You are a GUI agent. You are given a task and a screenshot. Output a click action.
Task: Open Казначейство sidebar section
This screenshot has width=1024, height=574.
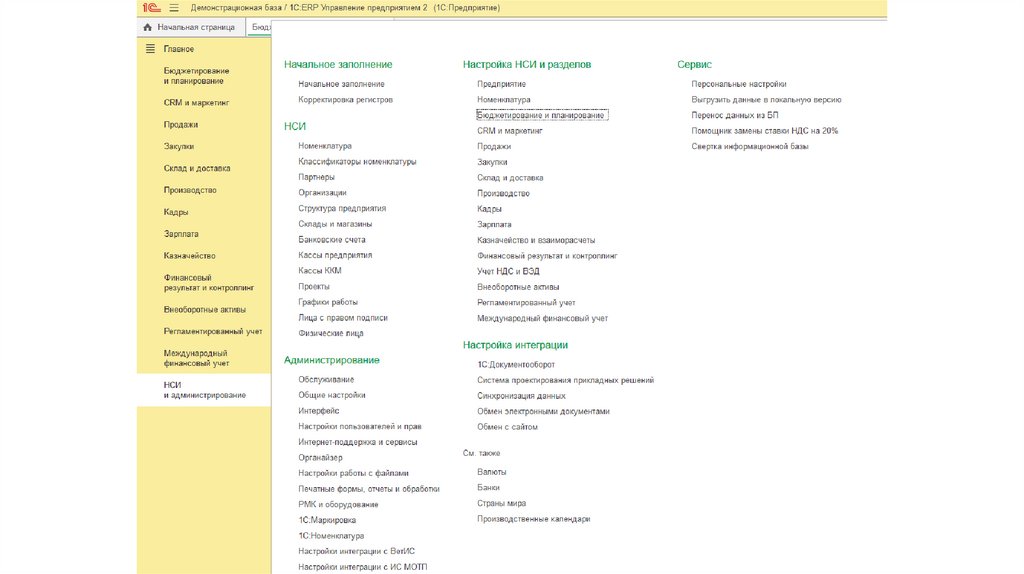[189, 256]
